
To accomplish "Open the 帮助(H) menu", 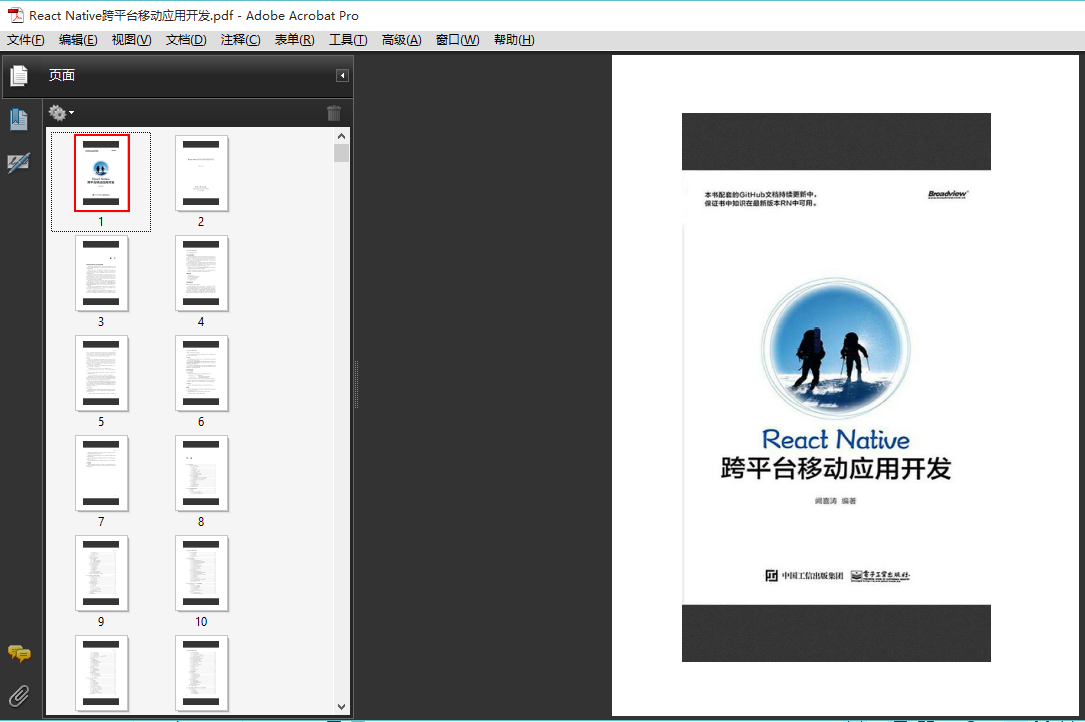I will click(514, 40).
